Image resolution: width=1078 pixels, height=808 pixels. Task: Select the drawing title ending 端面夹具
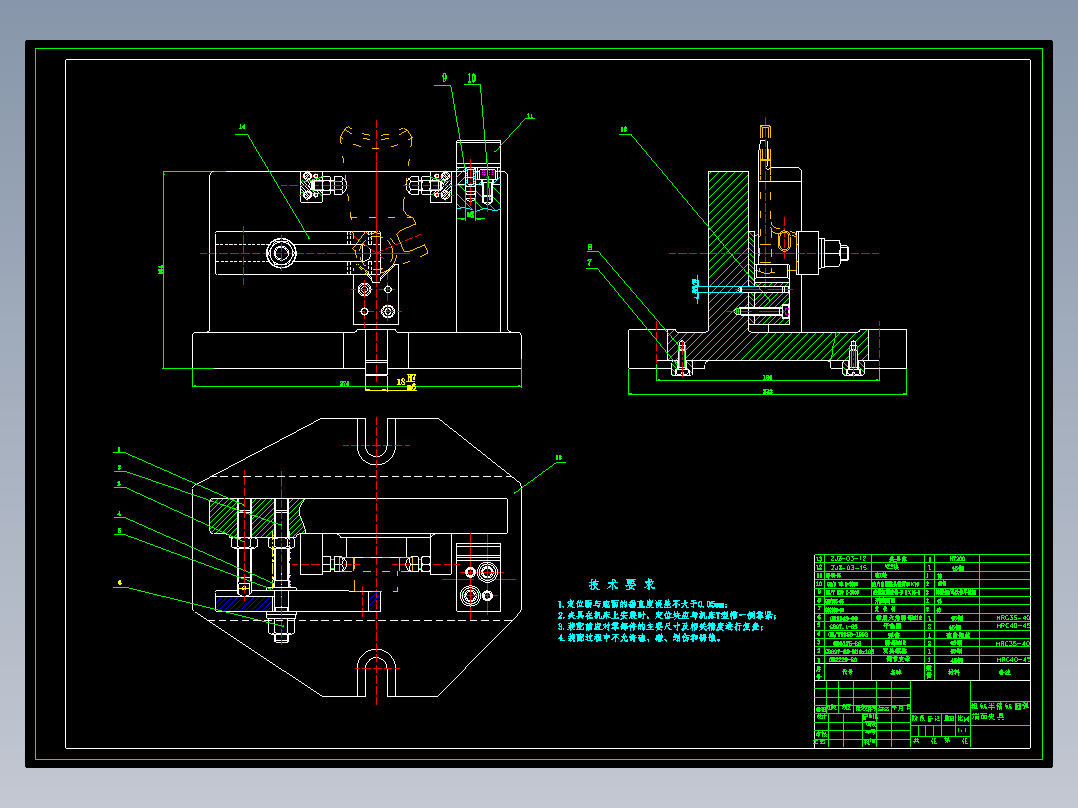pos(1000,711)
